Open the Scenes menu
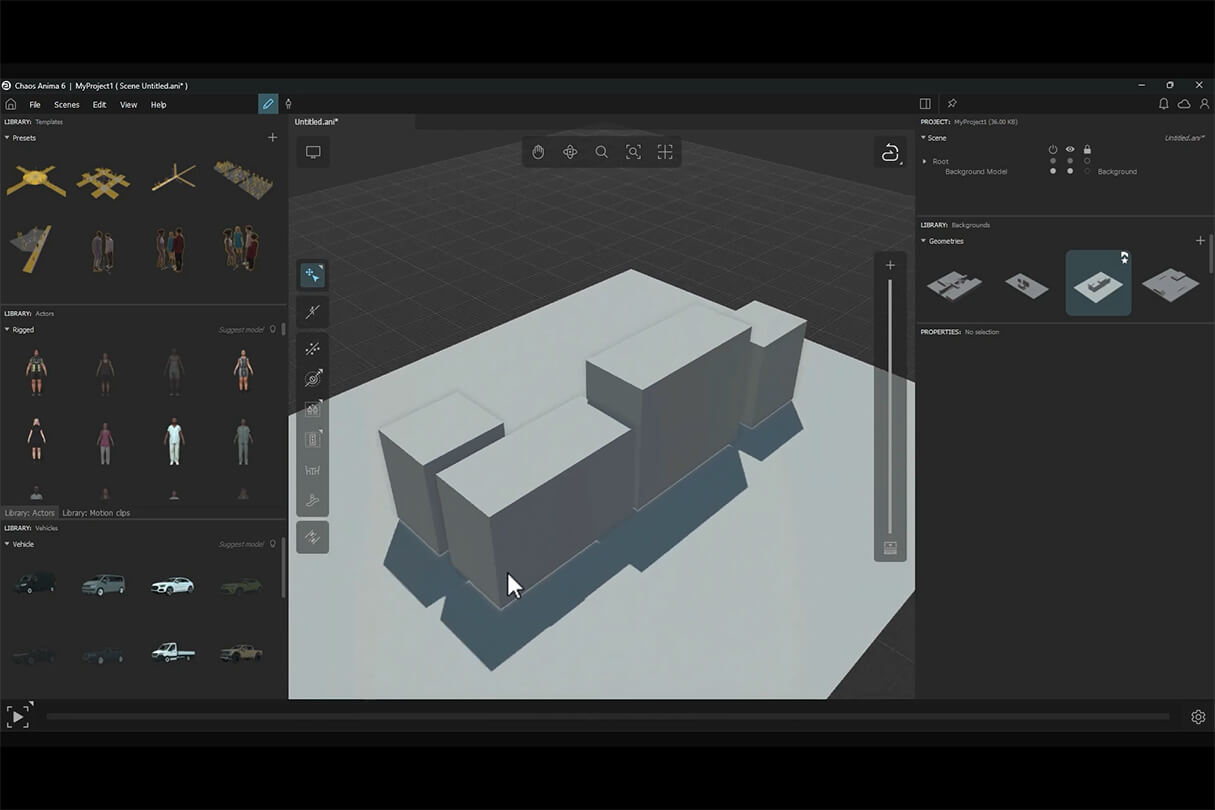Screen dimensions: 1215x810 pos(67,105)
